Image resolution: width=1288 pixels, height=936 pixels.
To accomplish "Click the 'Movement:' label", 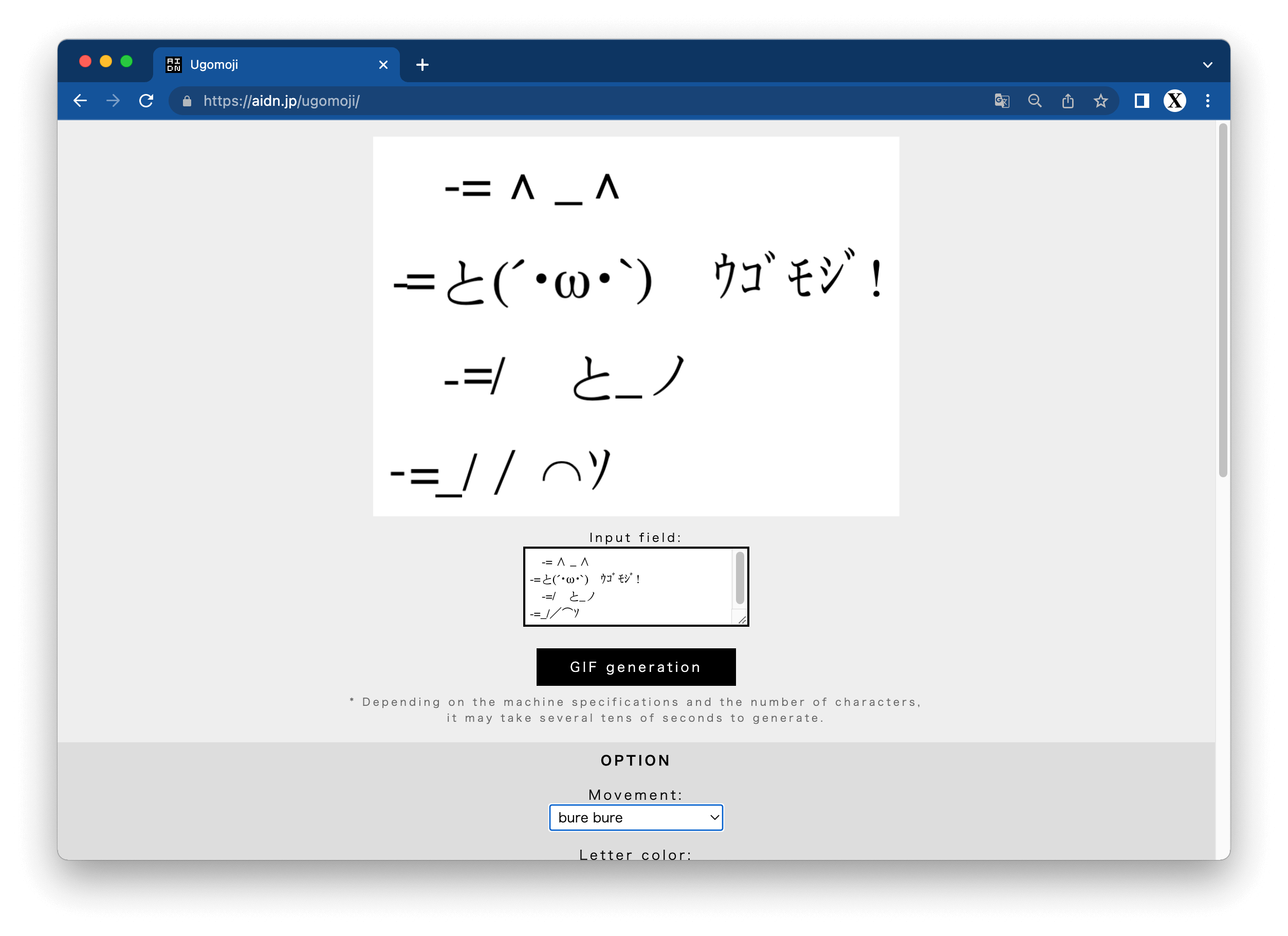I will point(635,795).
